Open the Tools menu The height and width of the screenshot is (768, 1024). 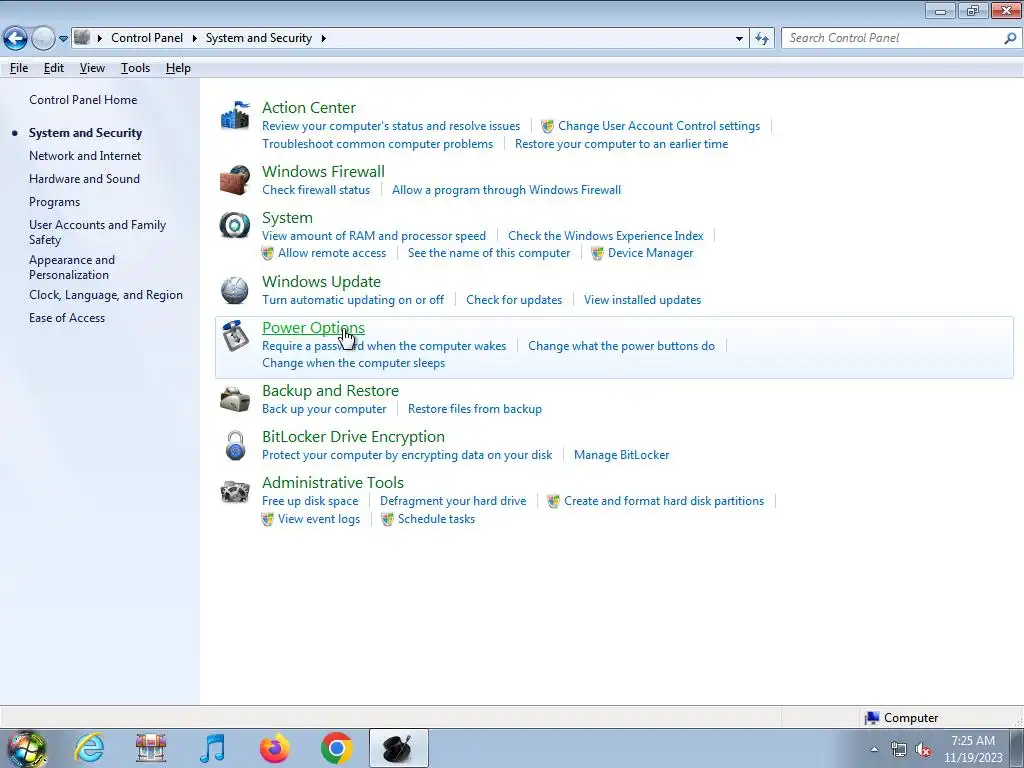(x=135, y=68)
